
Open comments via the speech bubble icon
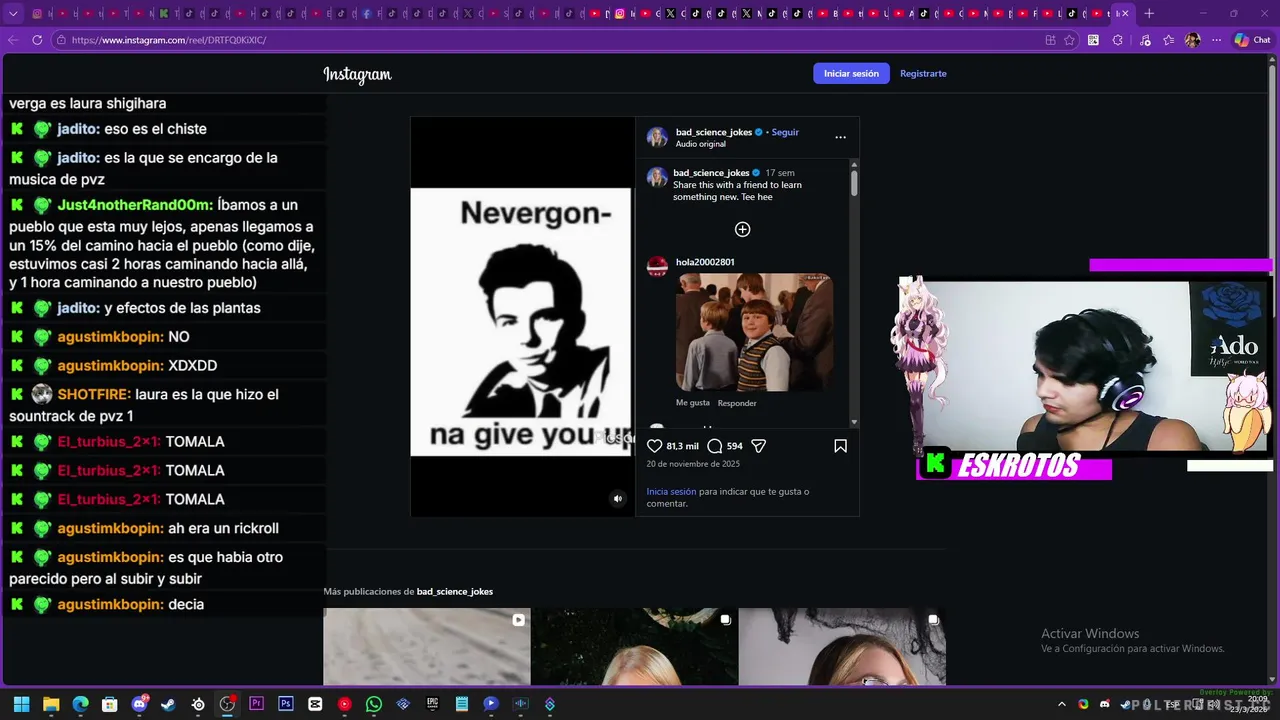714,446
